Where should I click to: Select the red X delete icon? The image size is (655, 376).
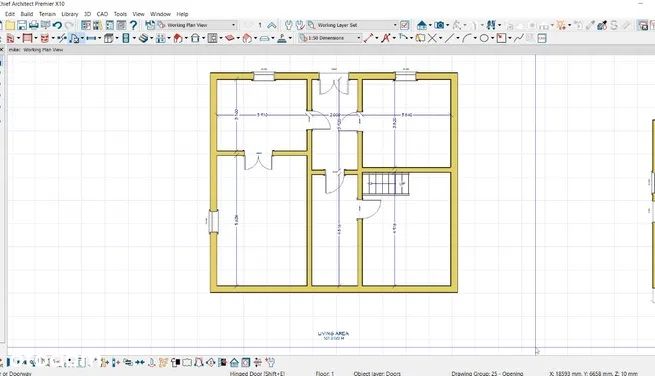coord(386,38)
